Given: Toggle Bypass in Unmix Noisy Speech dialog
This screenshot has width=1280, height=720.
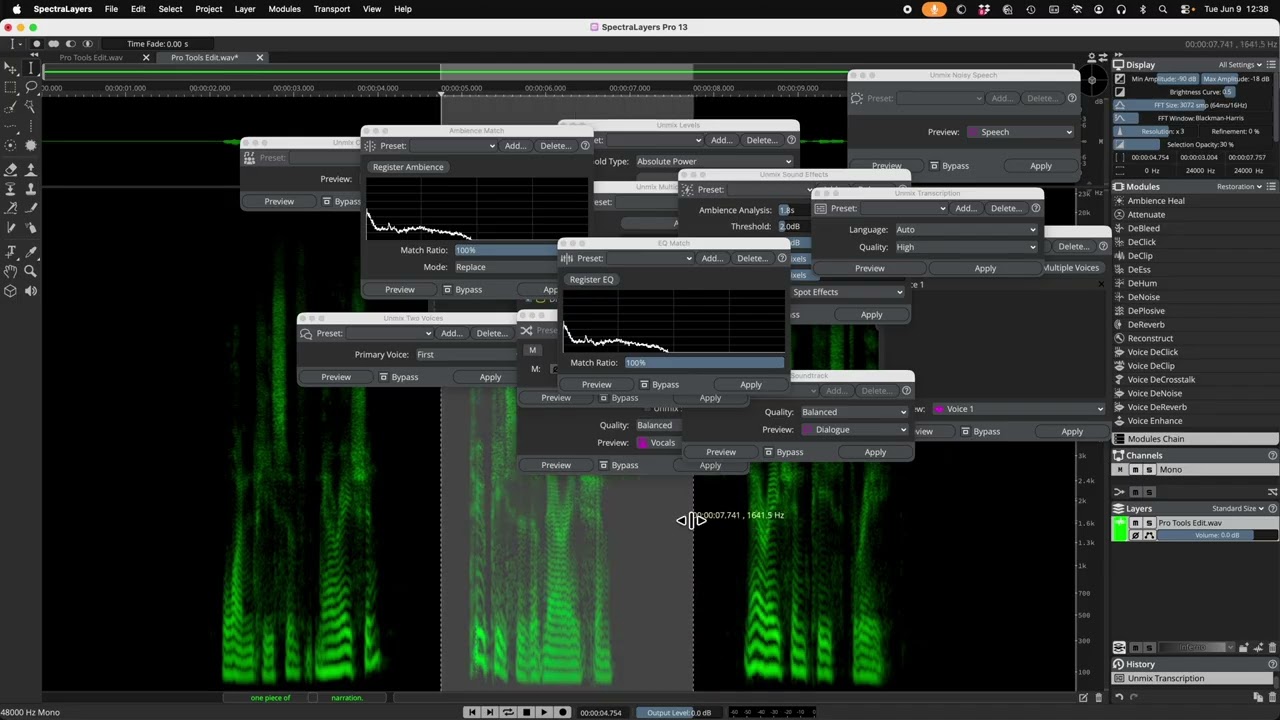Looking at the screenshot, I should pyautogui.click(x=949, y=166).
